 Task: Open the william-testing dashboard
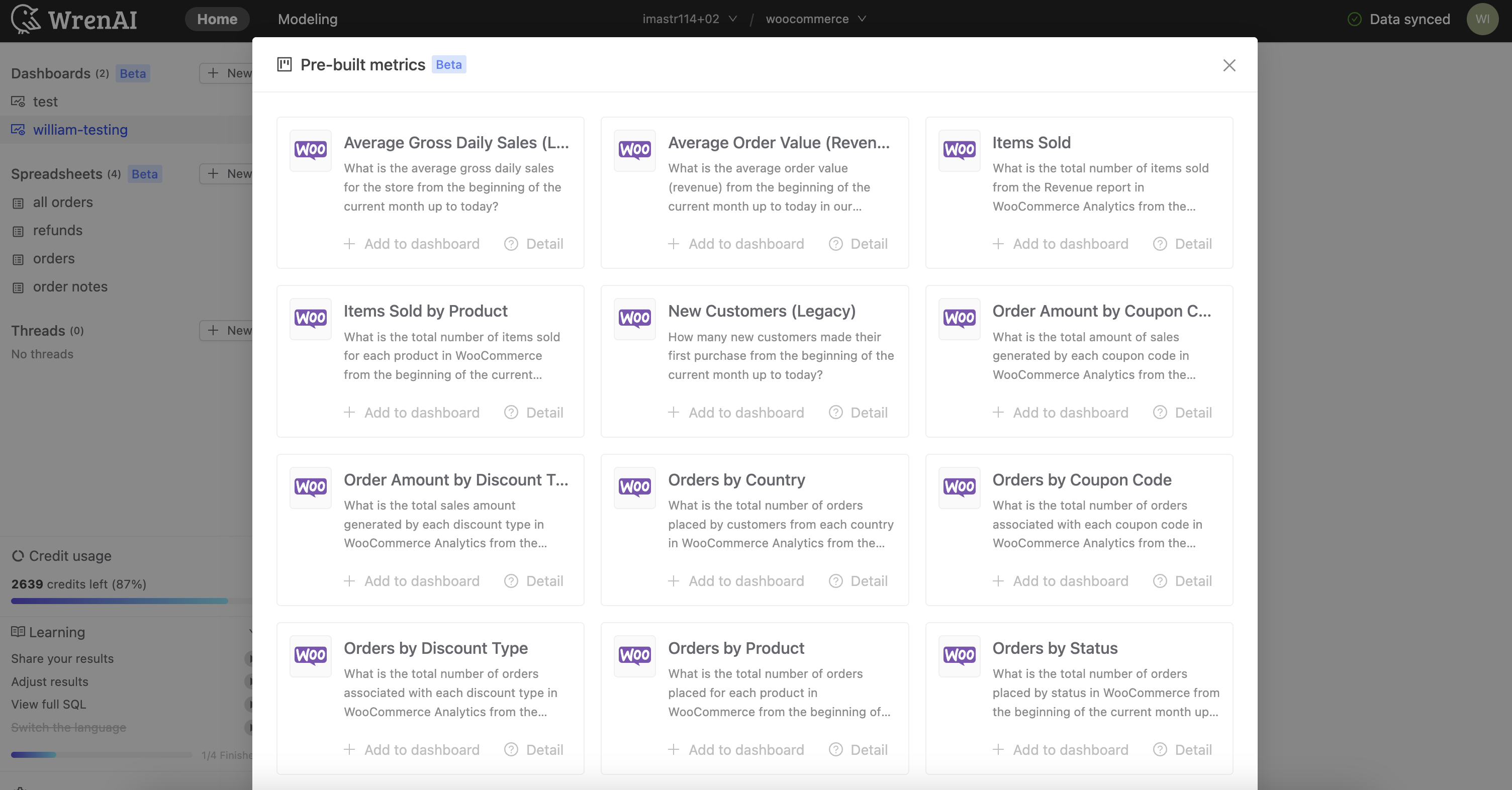[126, 130]
